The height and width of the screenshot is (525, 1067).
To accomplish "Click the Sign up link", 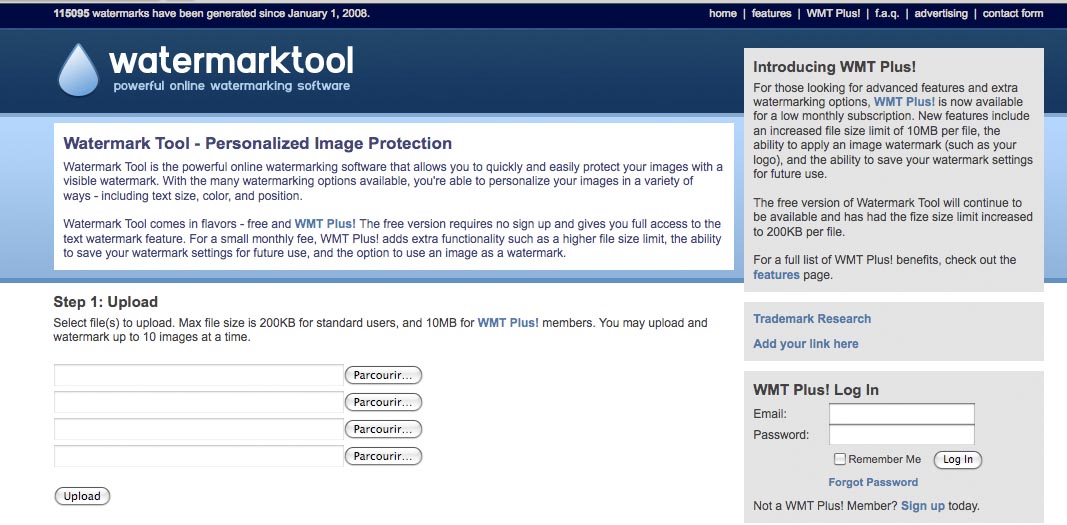I will (923, 506).
